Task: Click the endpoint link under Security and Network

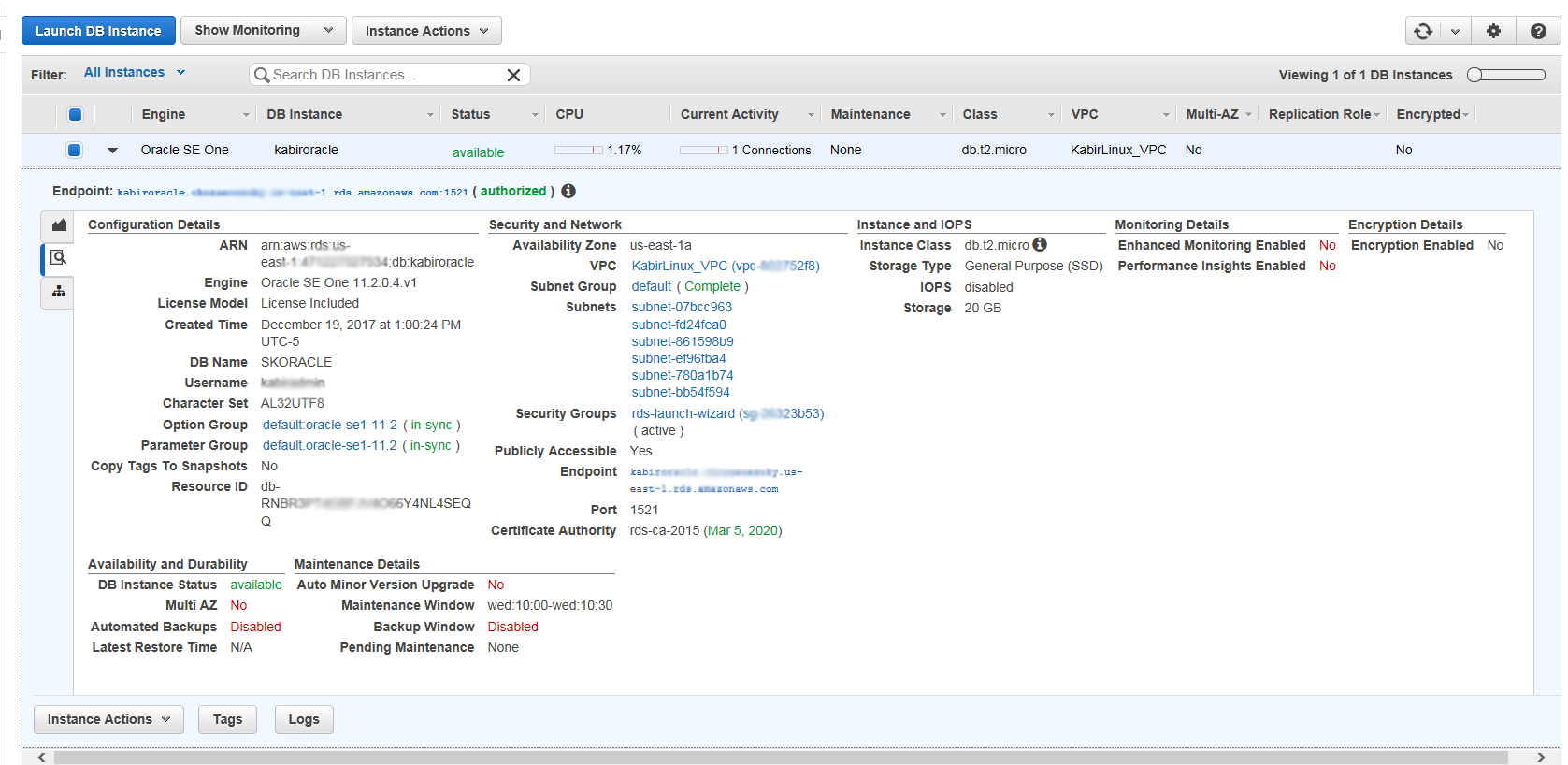Action: [x=716, y=480]
